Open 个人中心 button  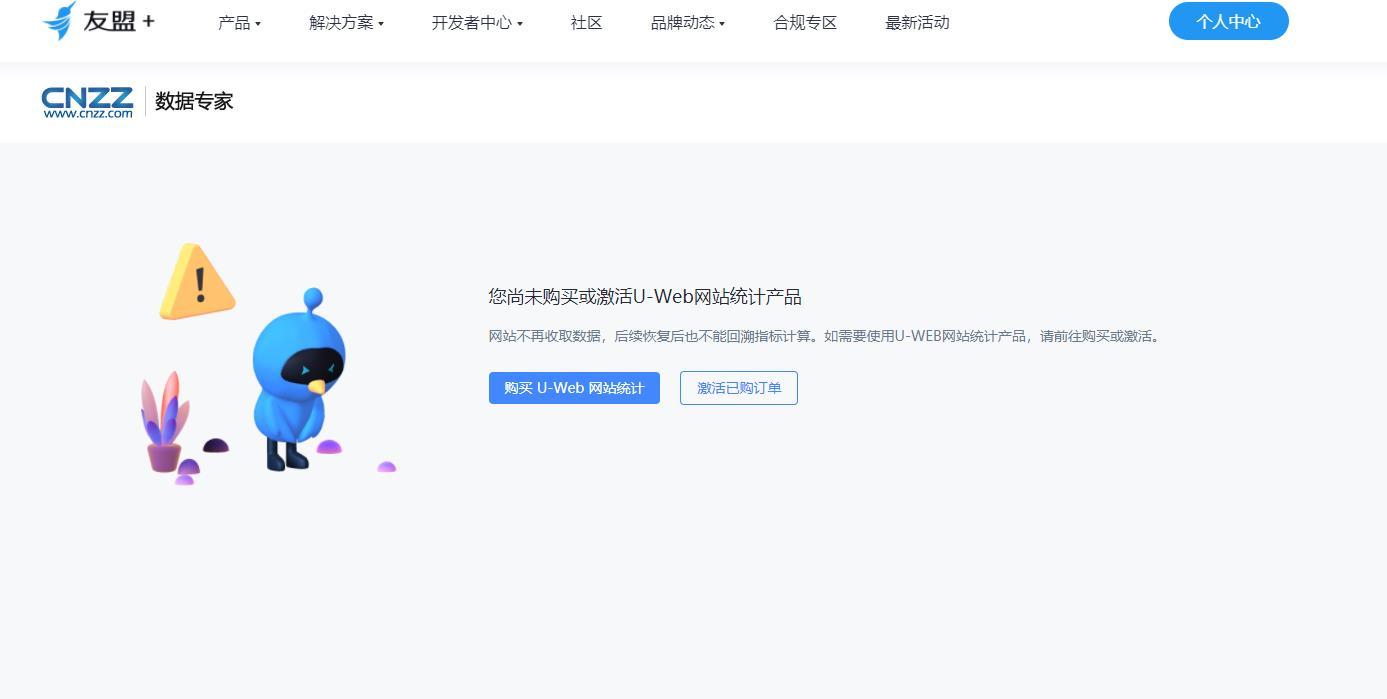(x=1228, y=21)
